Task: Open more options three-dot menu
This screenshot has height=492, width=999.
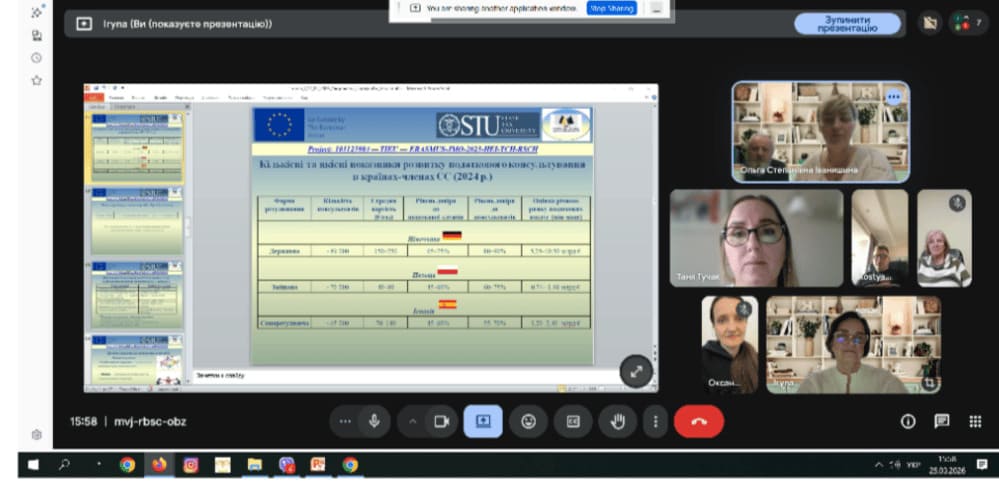Action: (655, 422)
